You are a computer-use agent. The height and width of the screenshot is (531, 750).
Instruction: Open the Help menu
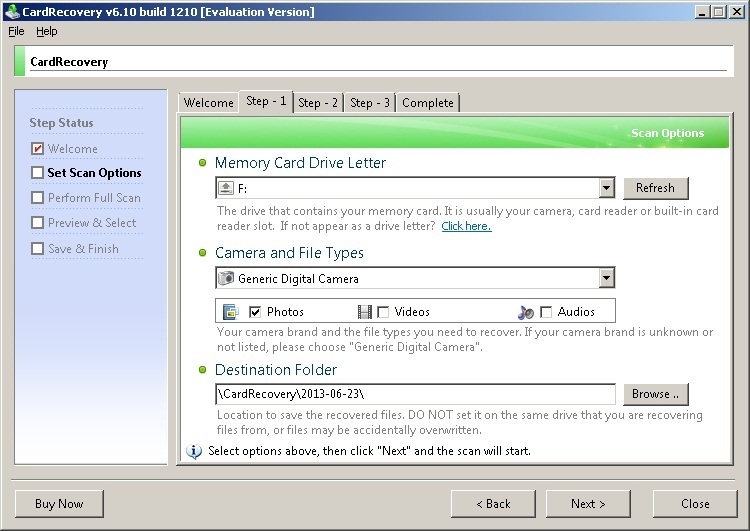[47, 32]
